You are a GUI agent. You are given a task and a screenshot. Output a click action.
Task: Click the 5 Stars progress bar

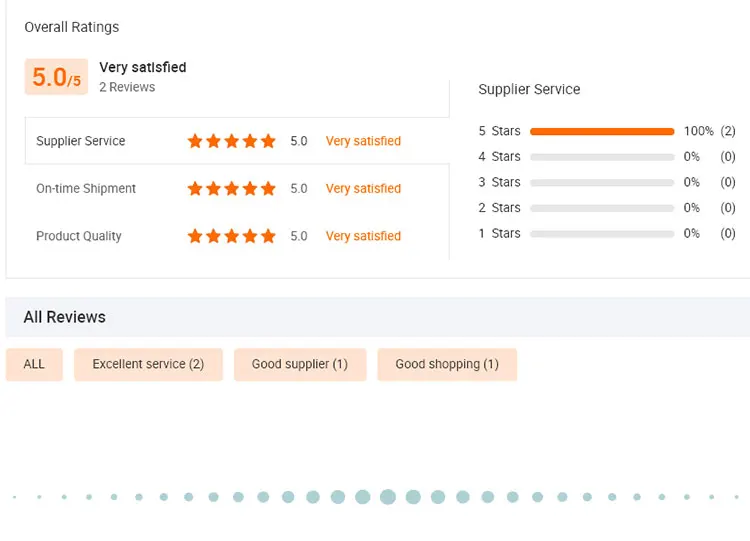point(602,131)
